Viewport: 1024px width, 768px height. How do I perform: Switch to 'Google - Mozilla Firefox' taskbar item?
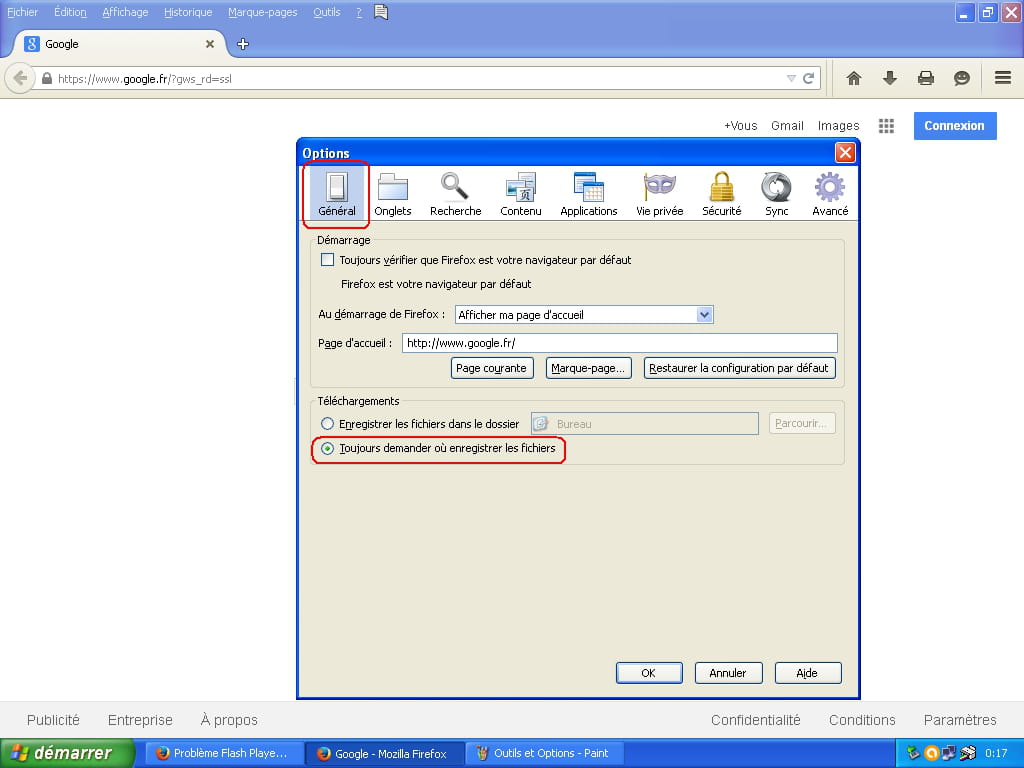385,753
